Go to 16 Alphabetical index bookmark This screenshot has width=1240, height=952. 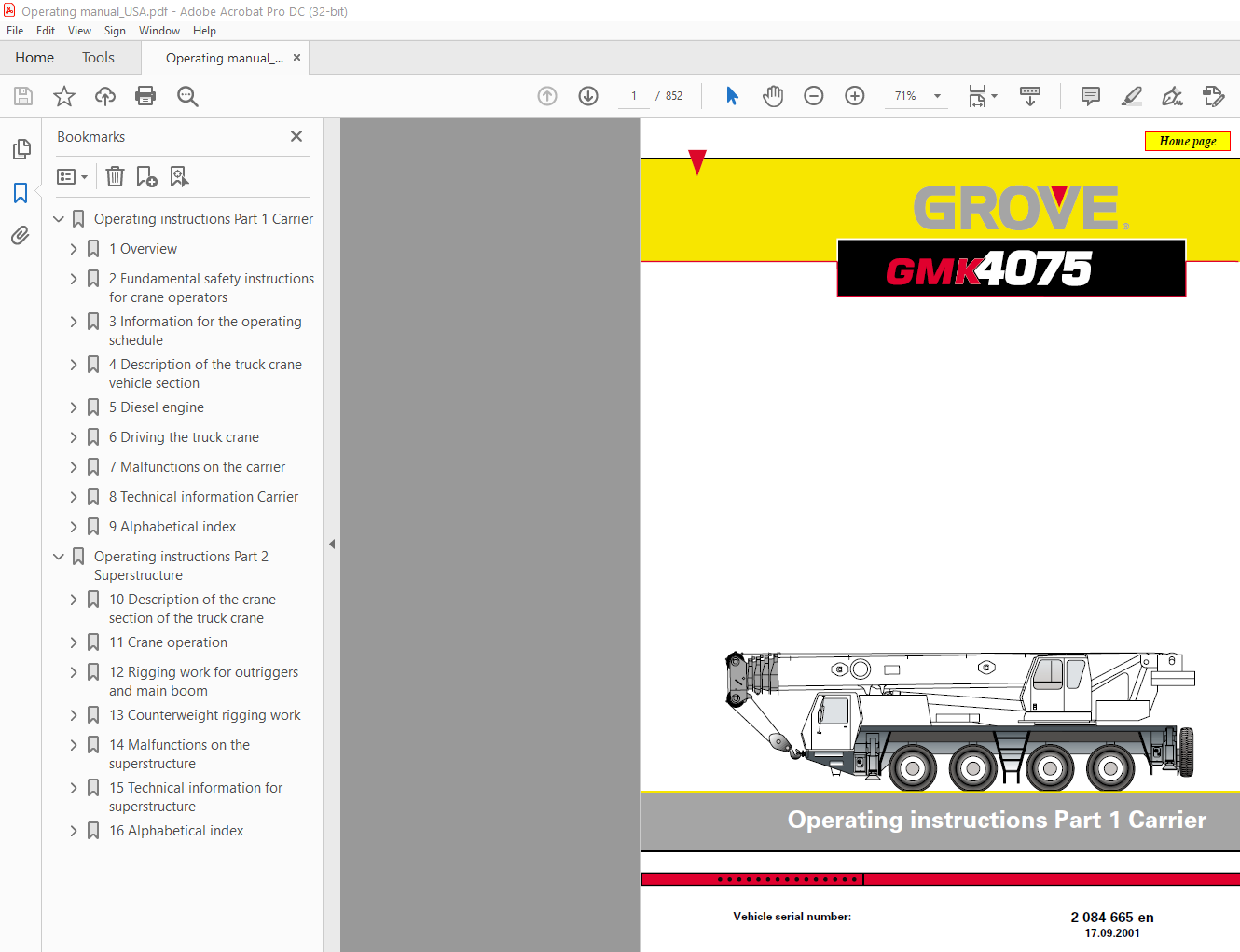176,831
